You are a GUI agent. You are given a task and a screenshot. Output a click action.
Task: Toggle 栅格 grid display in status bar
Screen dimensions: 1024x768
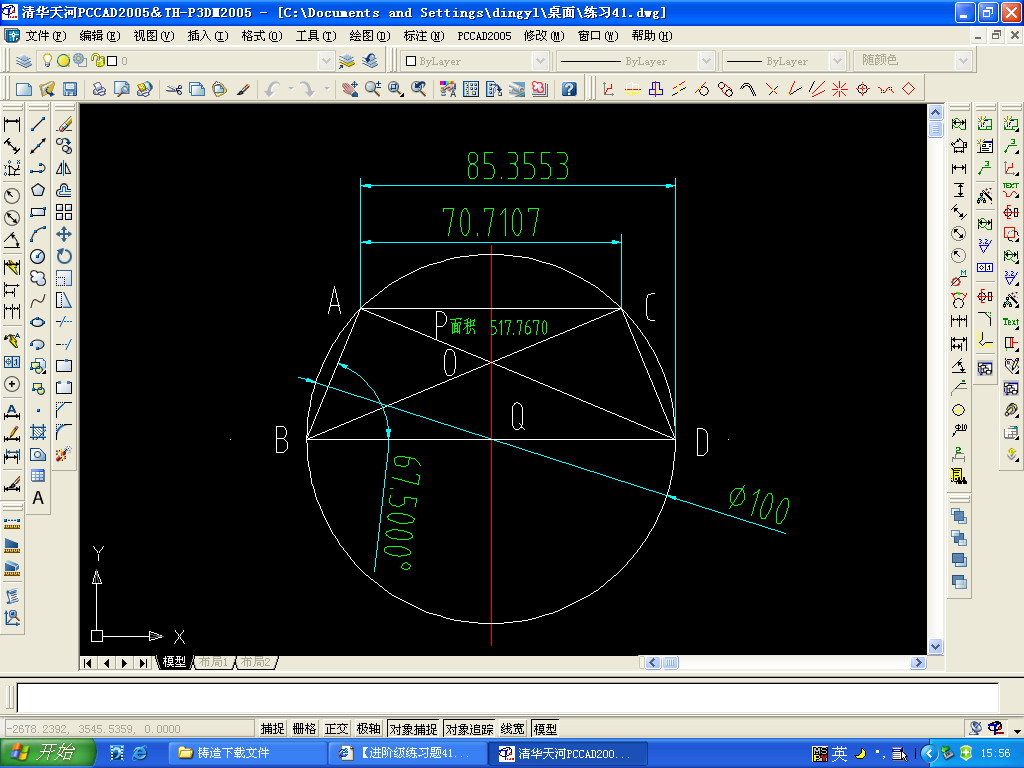[x=304, y=729]
